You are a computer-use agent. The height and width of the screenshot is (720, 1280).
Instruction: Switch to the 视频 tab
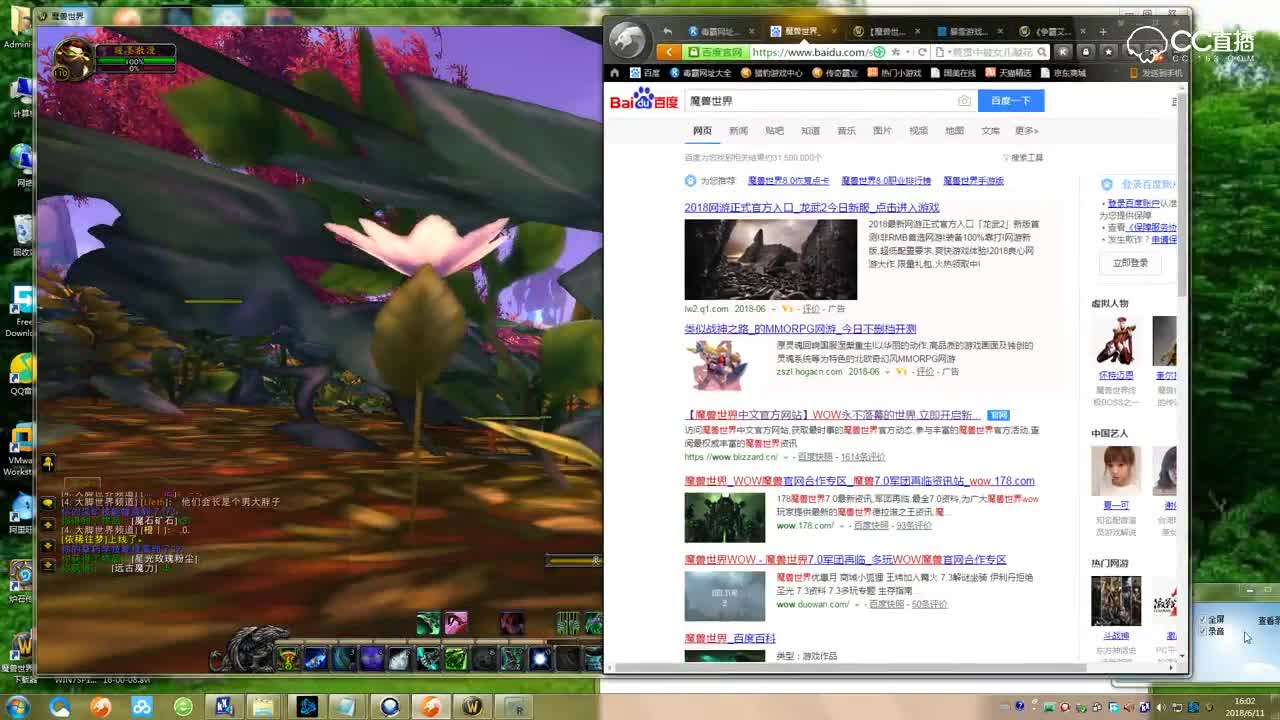(x=918, y=131)
